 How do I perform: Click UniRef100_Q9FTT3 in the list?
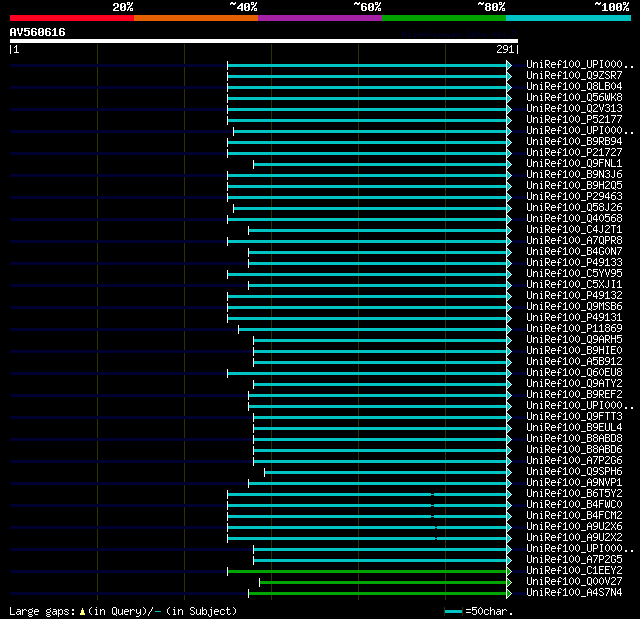[x=574, y=417]
